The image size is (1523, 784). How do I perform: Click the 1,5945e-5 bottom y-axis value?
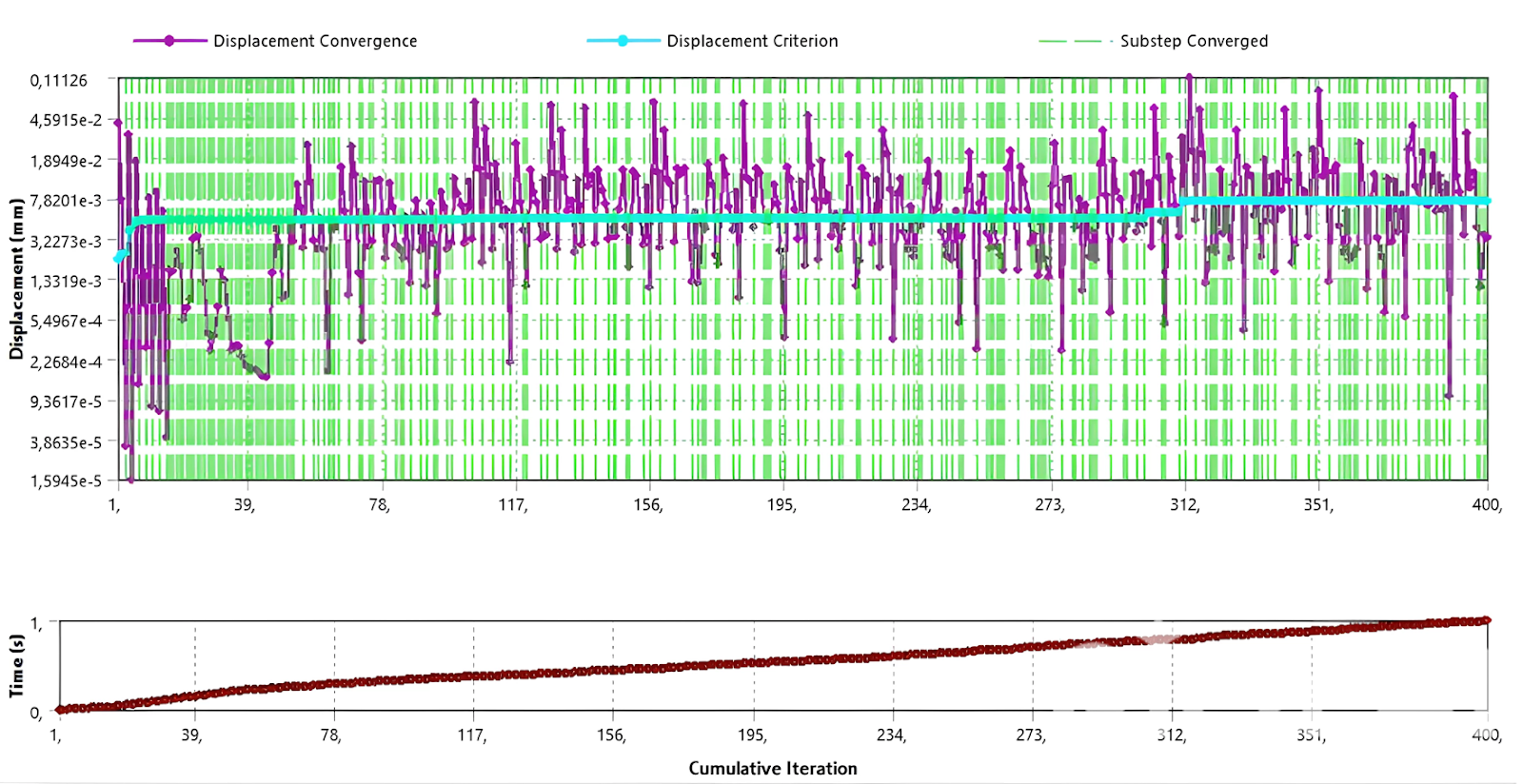pyautogui.click(x=65, y=481)
